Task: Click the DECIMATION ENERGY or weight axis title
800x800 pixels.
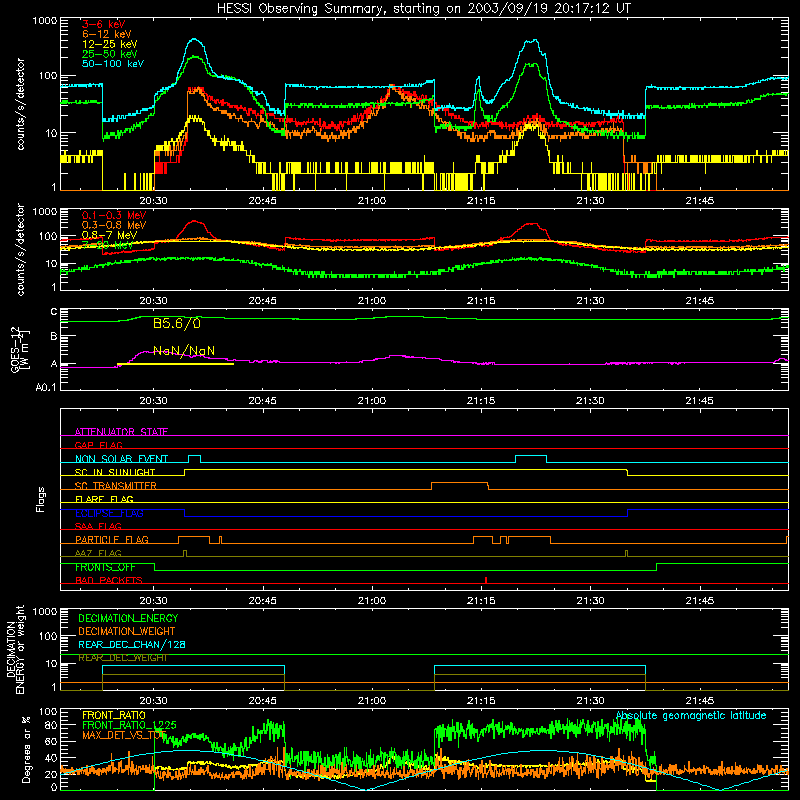Action: 15,649
